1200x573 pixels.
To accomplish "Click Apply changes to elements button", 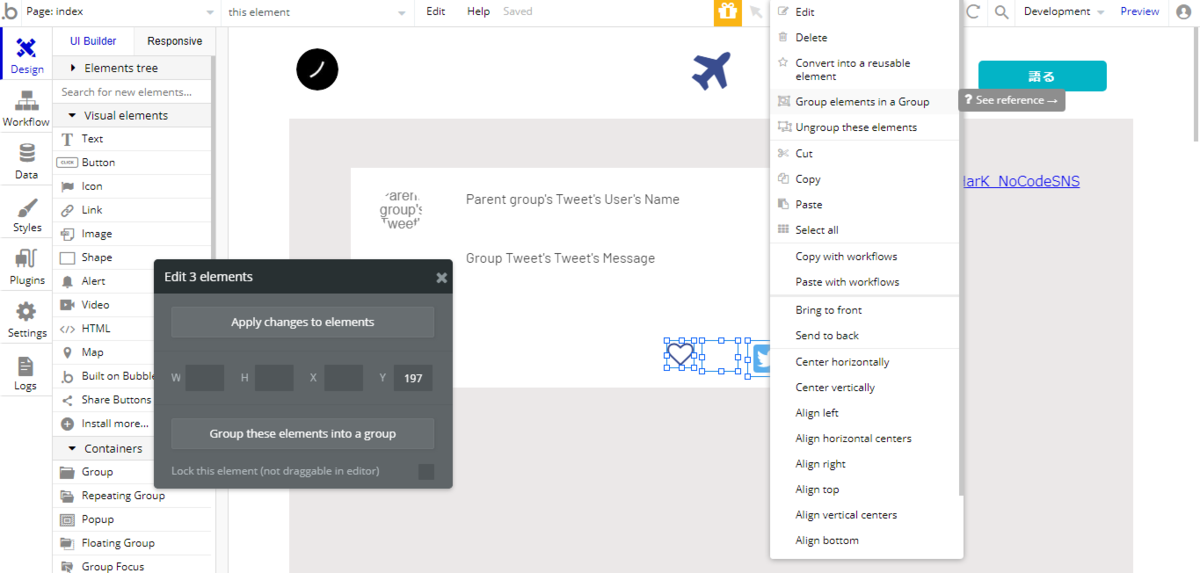I will coord(303,322).
